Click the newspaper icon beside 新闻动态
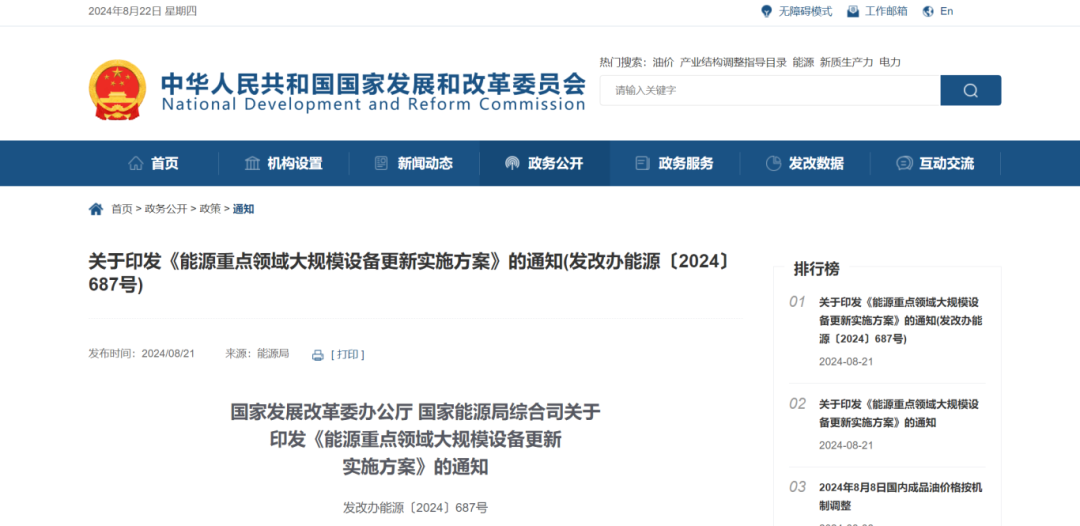The image size is (1080, 526). click(381, 163)
